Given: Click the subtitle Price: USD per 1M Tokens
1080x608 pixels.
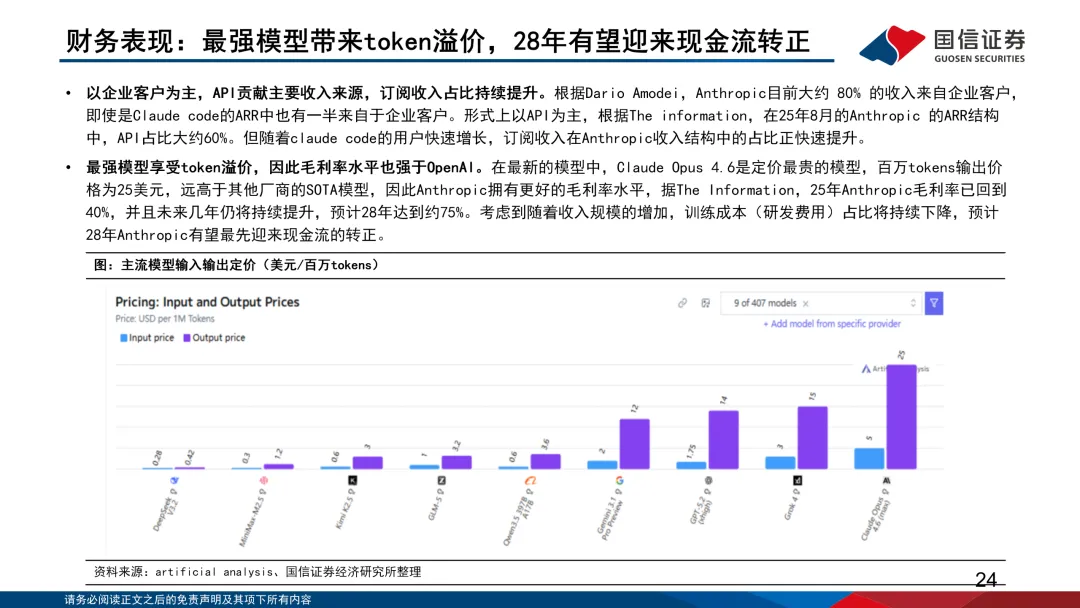Looking at the screenshot, I should point(165,319).
